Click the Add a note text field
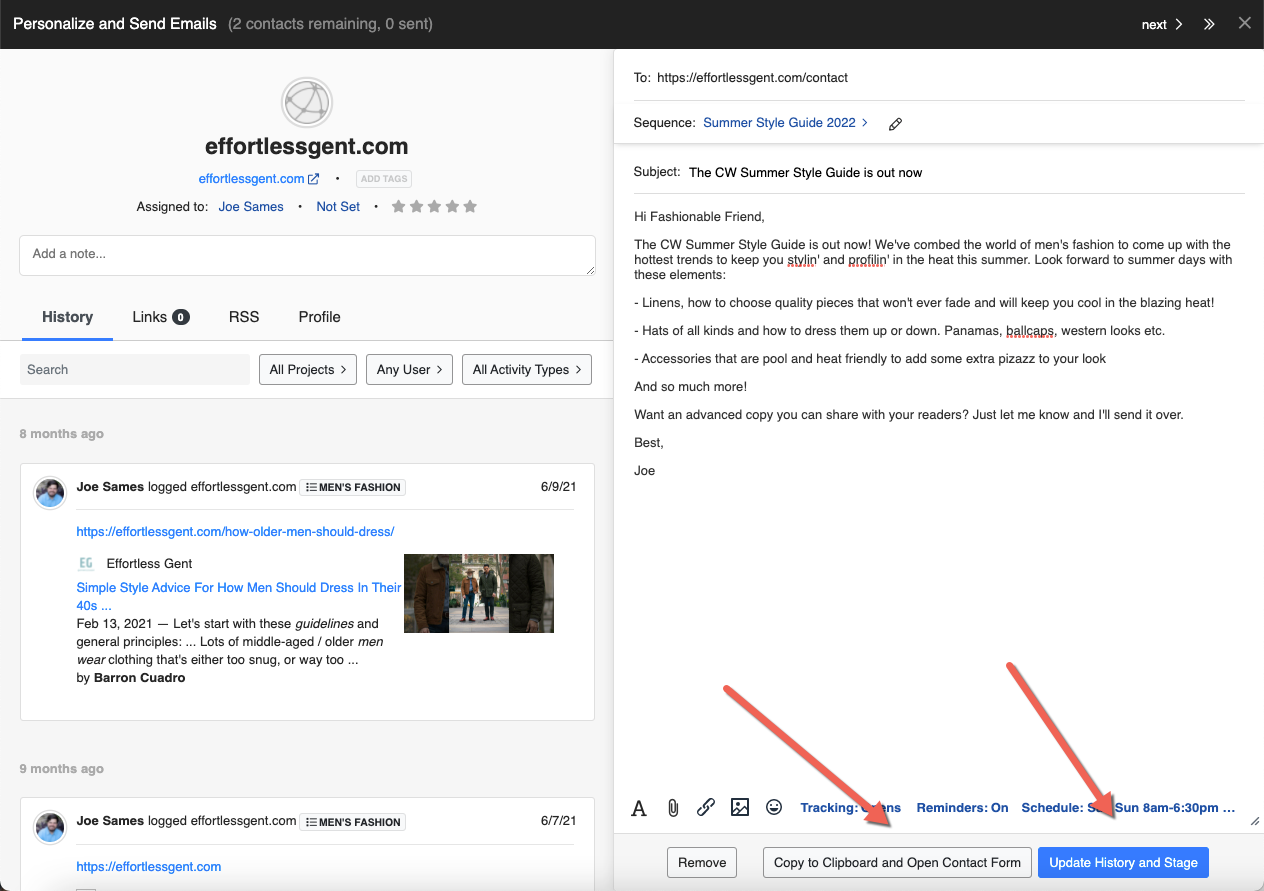The height and width of the screenshot is (891, 1264). click(x=307, y=255)
